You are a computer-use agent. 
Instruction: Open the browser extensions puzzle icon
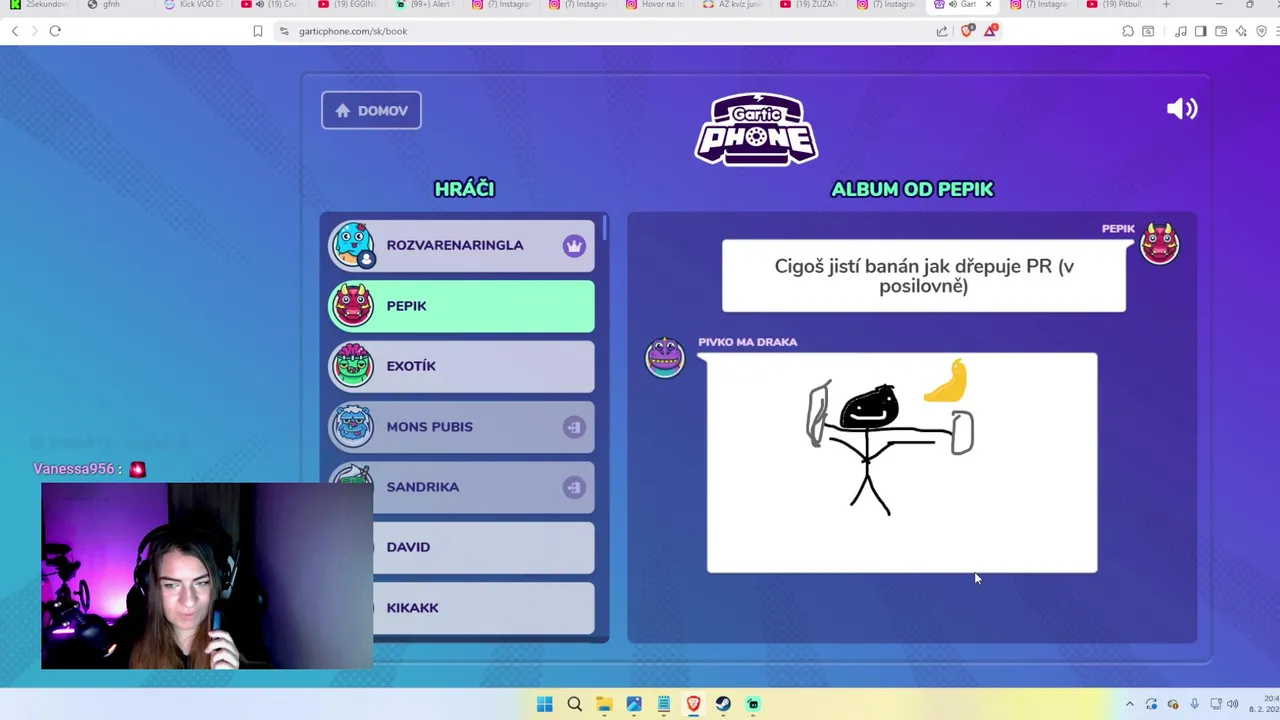click(x=1128, y=31)
